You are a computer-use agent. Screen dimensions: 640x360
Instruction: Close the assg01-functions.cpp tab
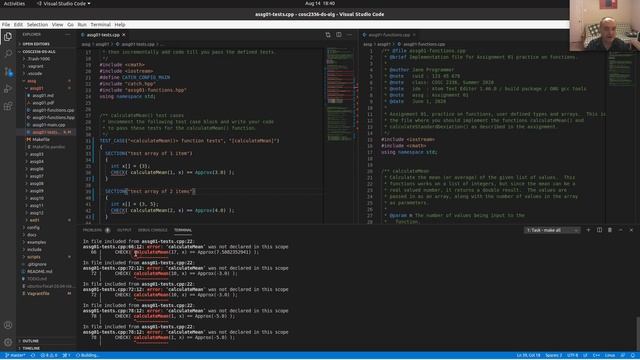coord(414,35)
